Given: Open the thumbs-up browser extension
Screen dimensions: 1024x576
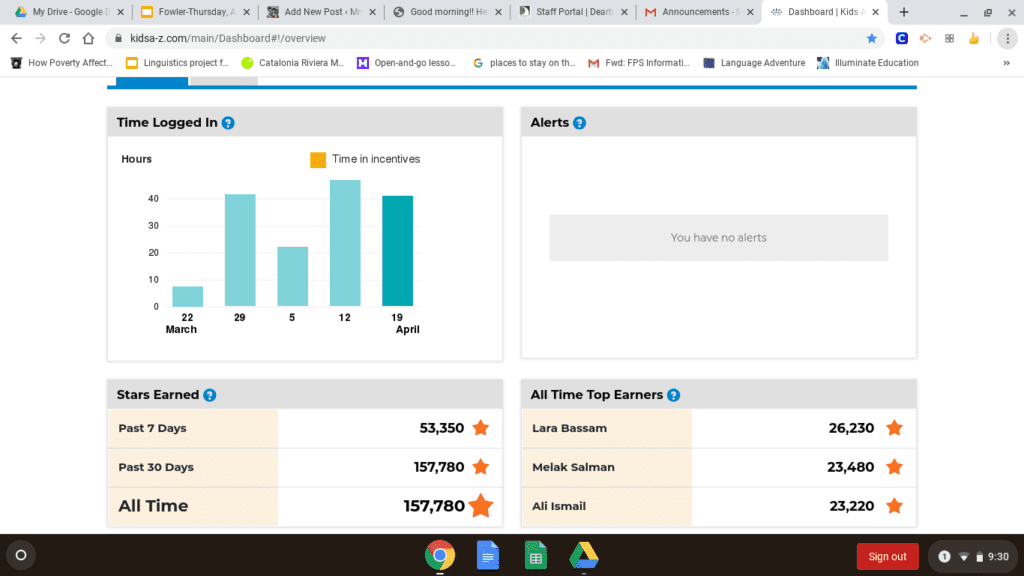Looking at the screenshot, I should pyautogui.click(x=974, y=39).
